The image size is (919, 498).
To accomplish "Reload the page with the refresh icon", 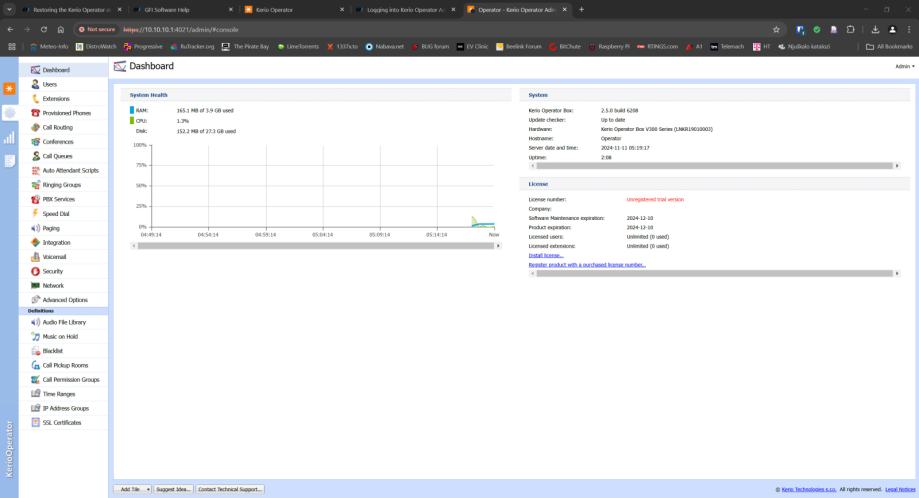I will pyautogui.click(x=44, y=29).
